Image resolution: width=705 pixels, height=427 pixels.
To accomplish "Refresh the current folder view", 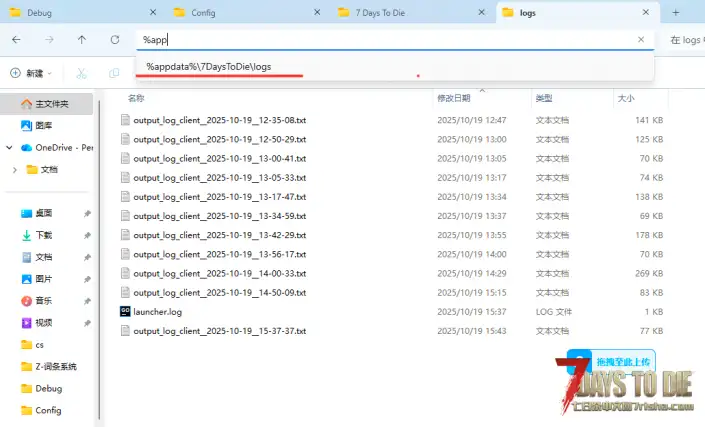I will coord(114,40).
